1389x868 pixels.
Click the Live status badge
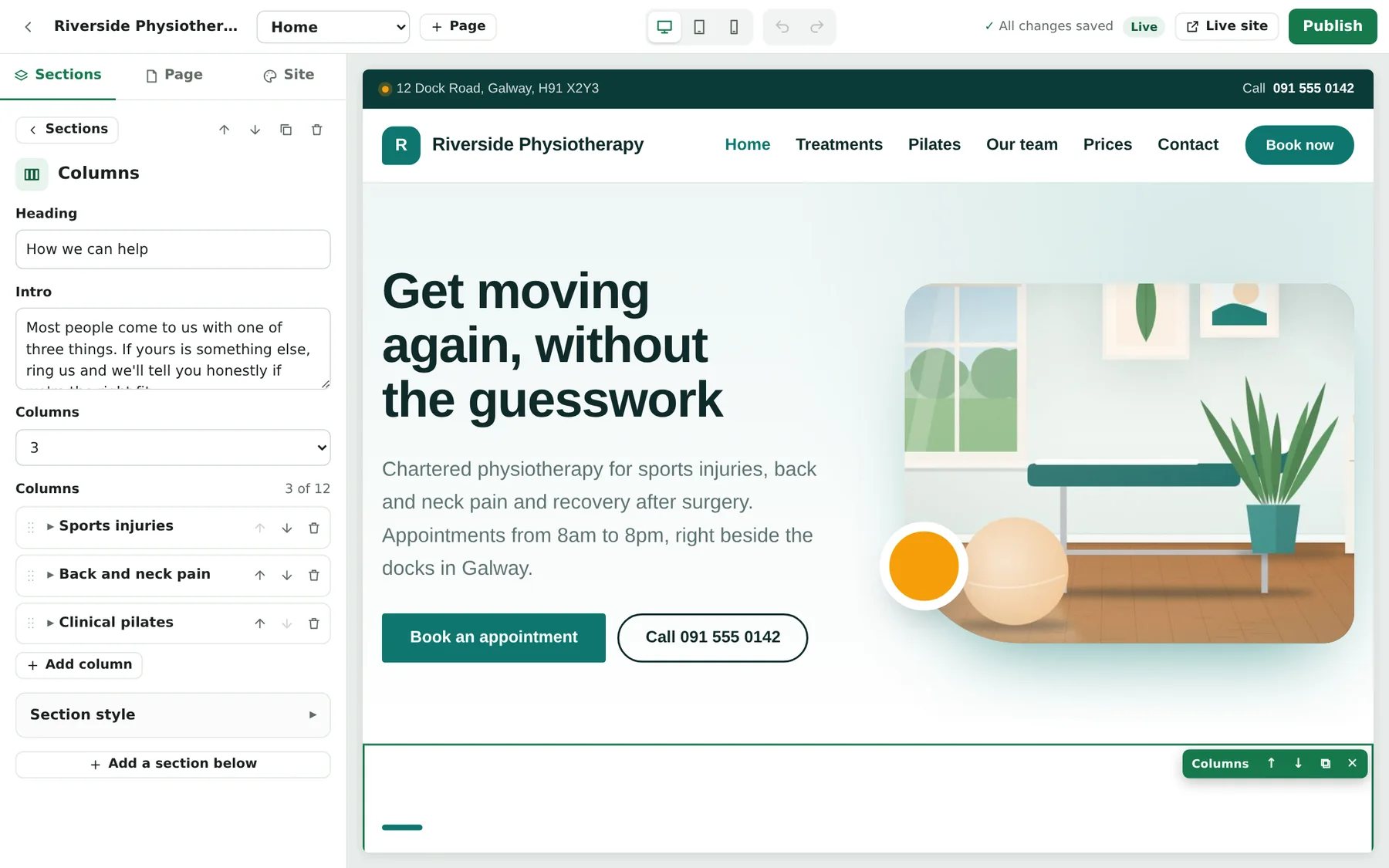coord(1144,27)
